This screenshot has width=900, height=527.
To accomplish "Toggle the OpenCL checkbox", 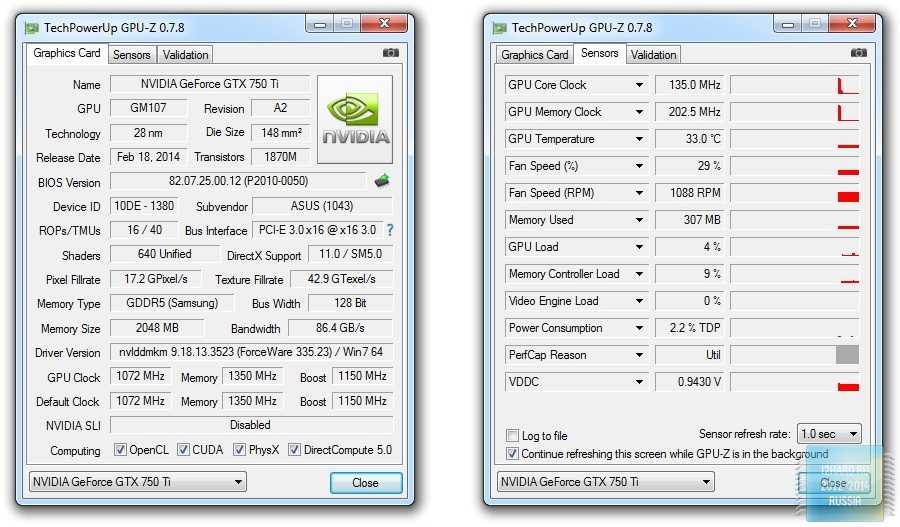I will [120, 450].
